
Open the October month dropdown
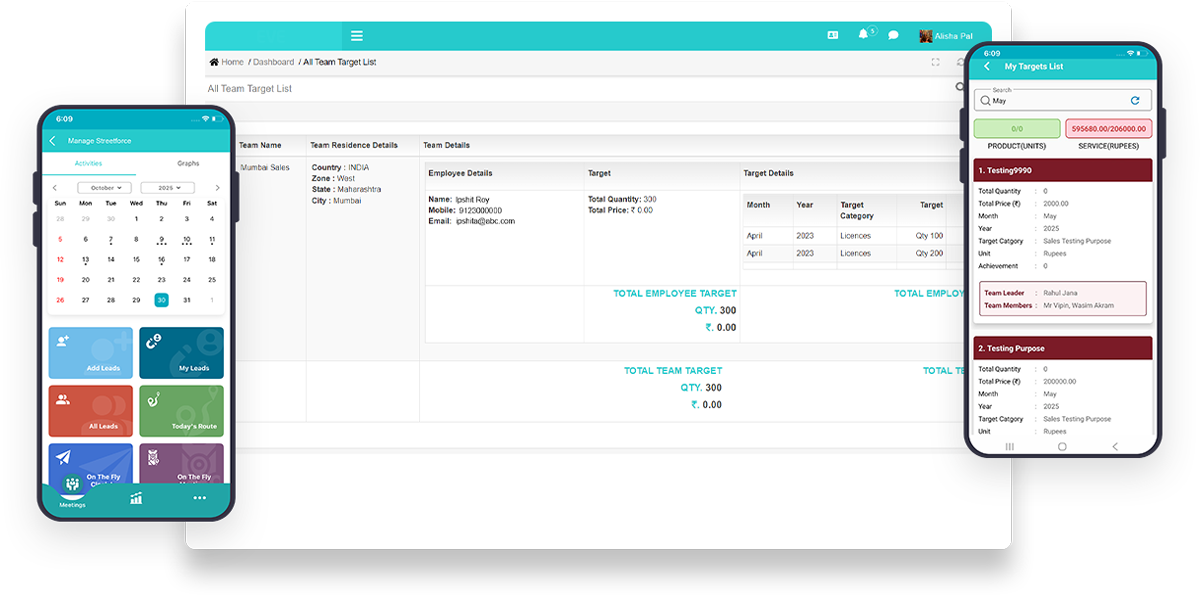point(105,188)
